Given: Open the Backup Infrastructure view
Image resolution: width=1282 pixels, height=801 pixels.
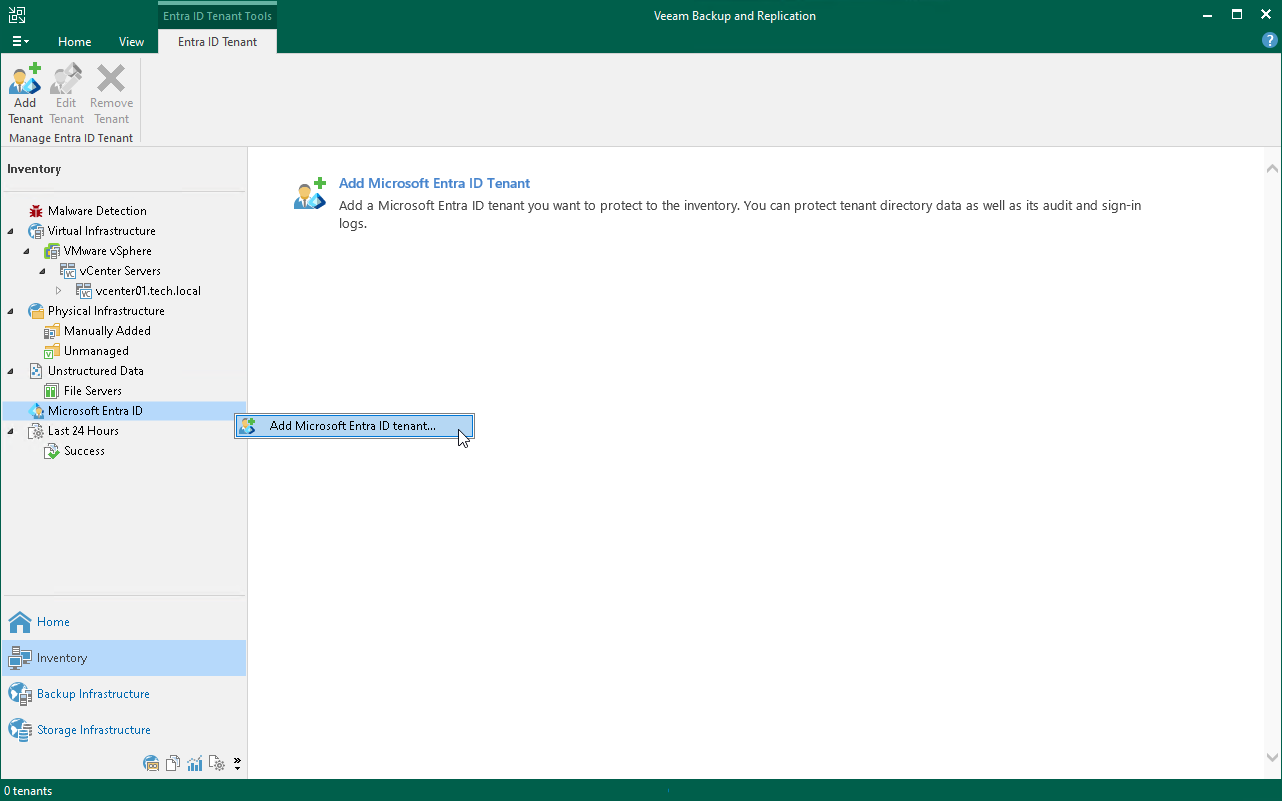Looking at the screenshot, I should (x=124, y=694).
